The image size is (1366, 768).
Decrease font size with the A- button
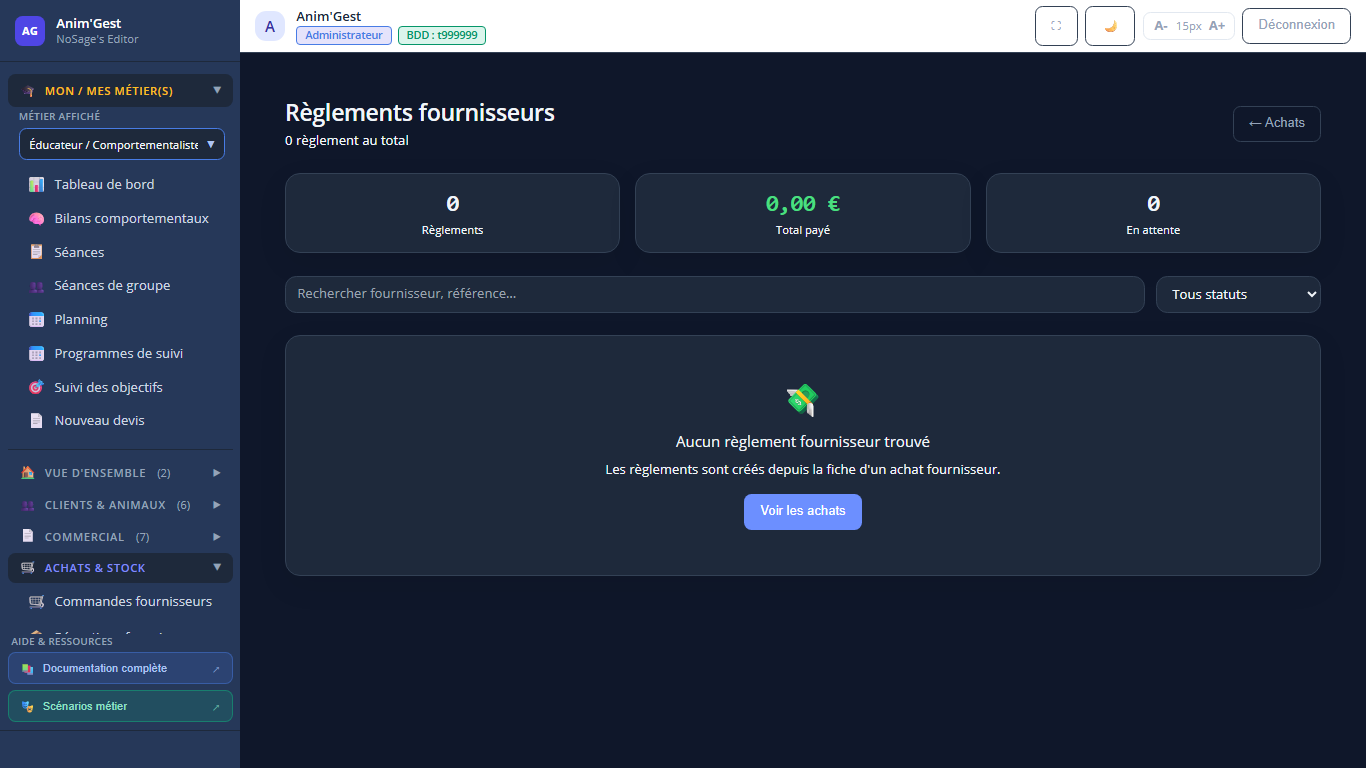[1161, 26]
